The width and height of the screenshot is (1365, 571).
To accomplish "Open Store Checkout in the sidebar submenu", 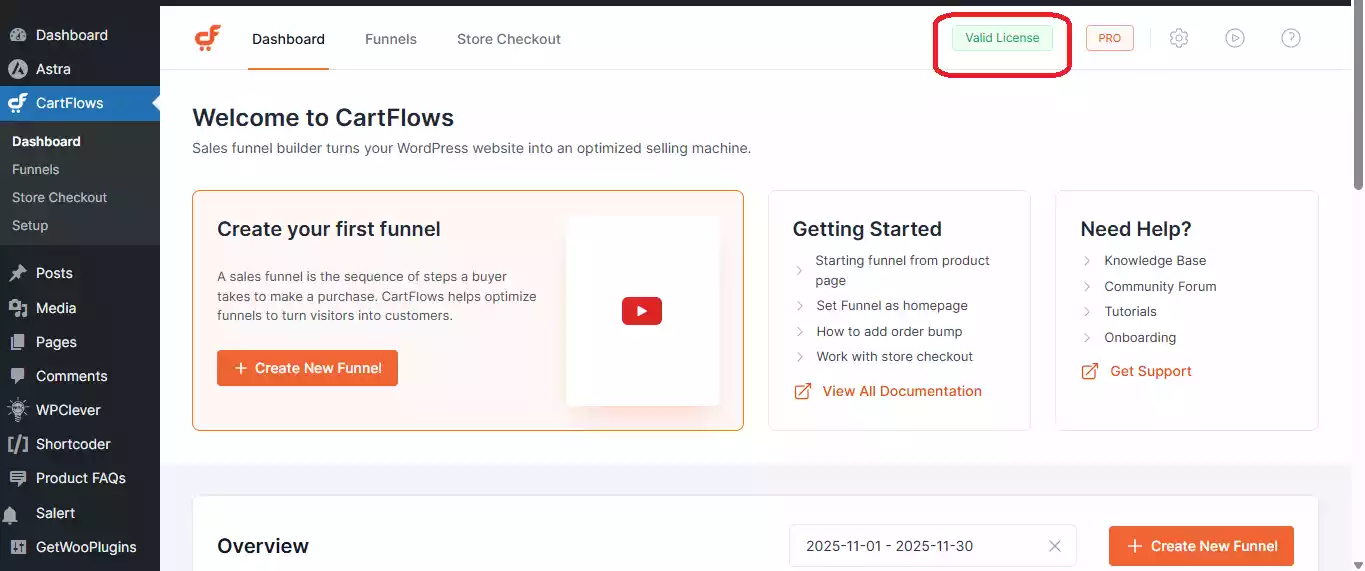I will [x=59, y=197].
